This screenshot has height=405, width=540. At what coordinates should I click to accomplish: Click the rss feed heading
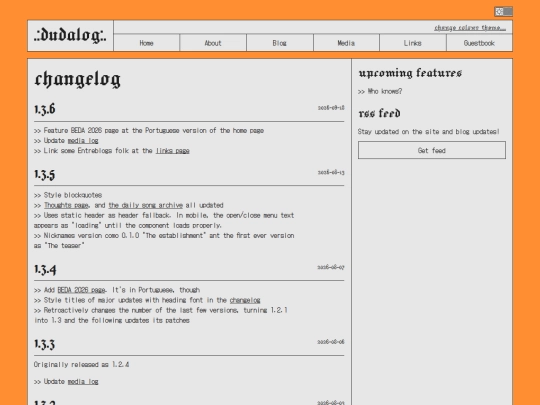pyautogui.click(x=379, y=113)
